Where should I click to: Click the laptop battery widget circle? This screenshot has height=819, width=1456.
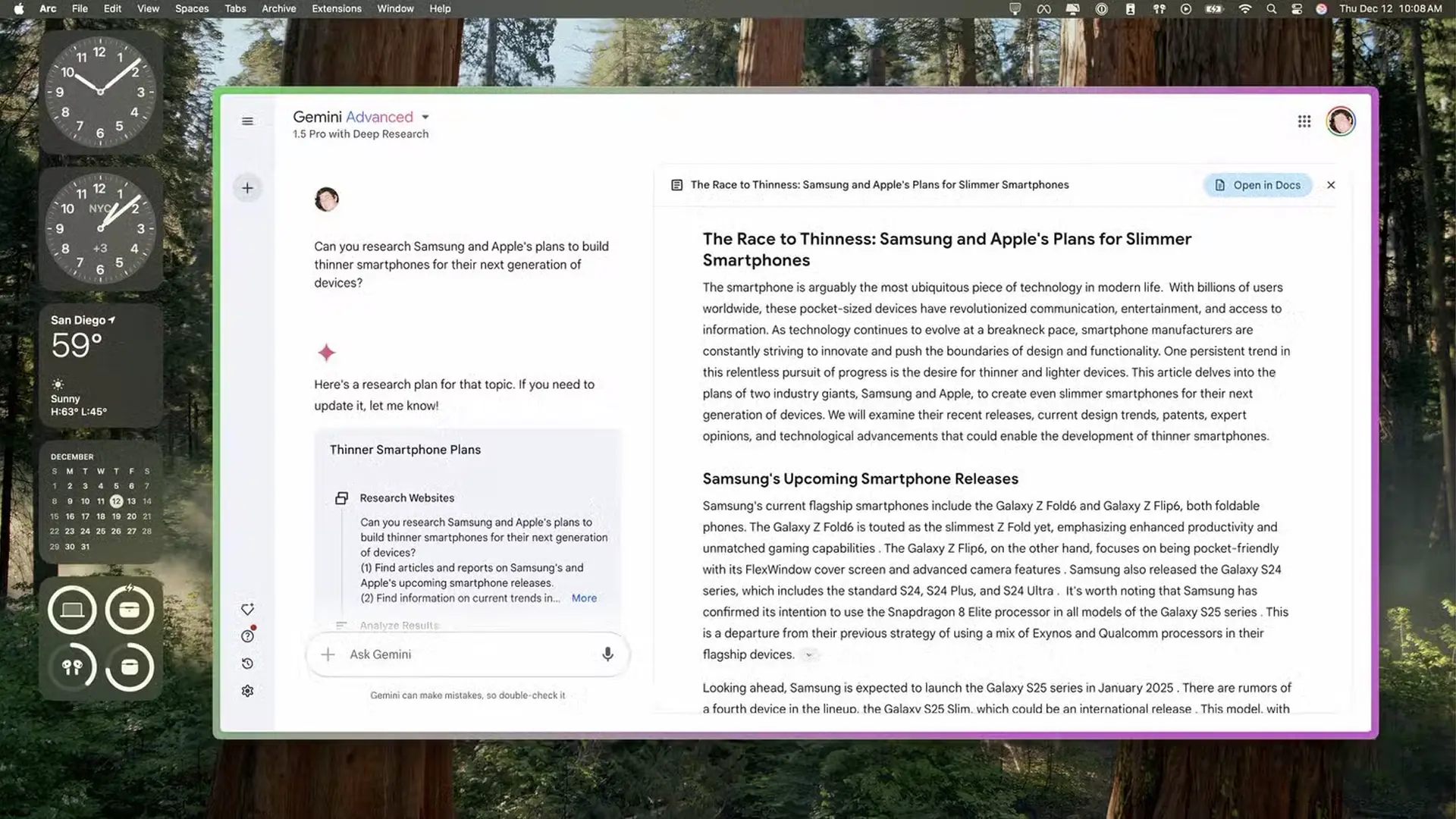pos(72,610)
